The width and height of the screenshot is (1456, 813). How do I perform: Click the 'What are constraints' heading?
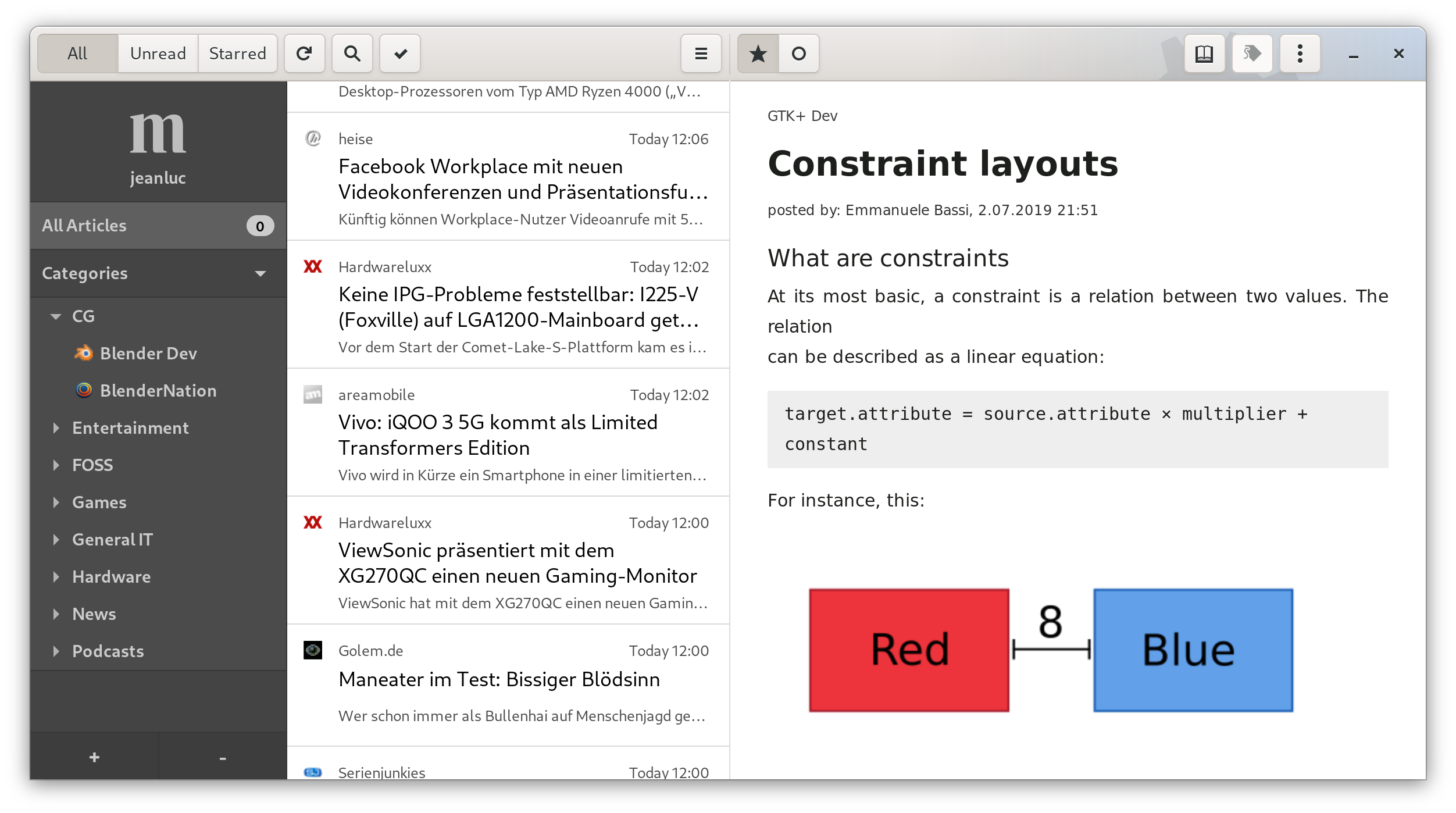pos(888,258)
